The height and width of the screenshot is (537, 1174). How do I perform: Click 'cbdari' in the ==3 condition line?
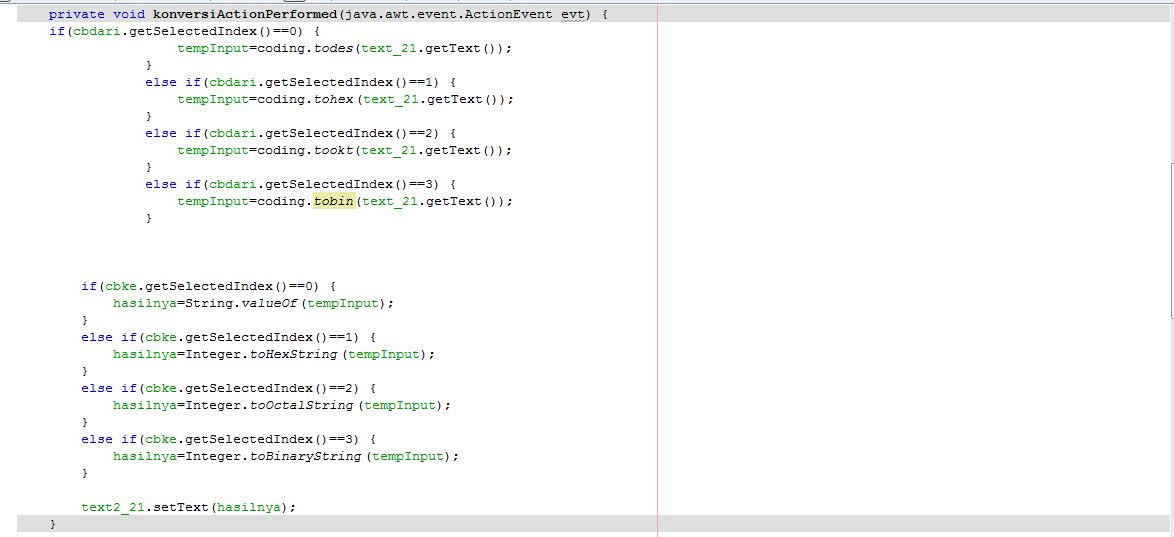tap(234, 184)
